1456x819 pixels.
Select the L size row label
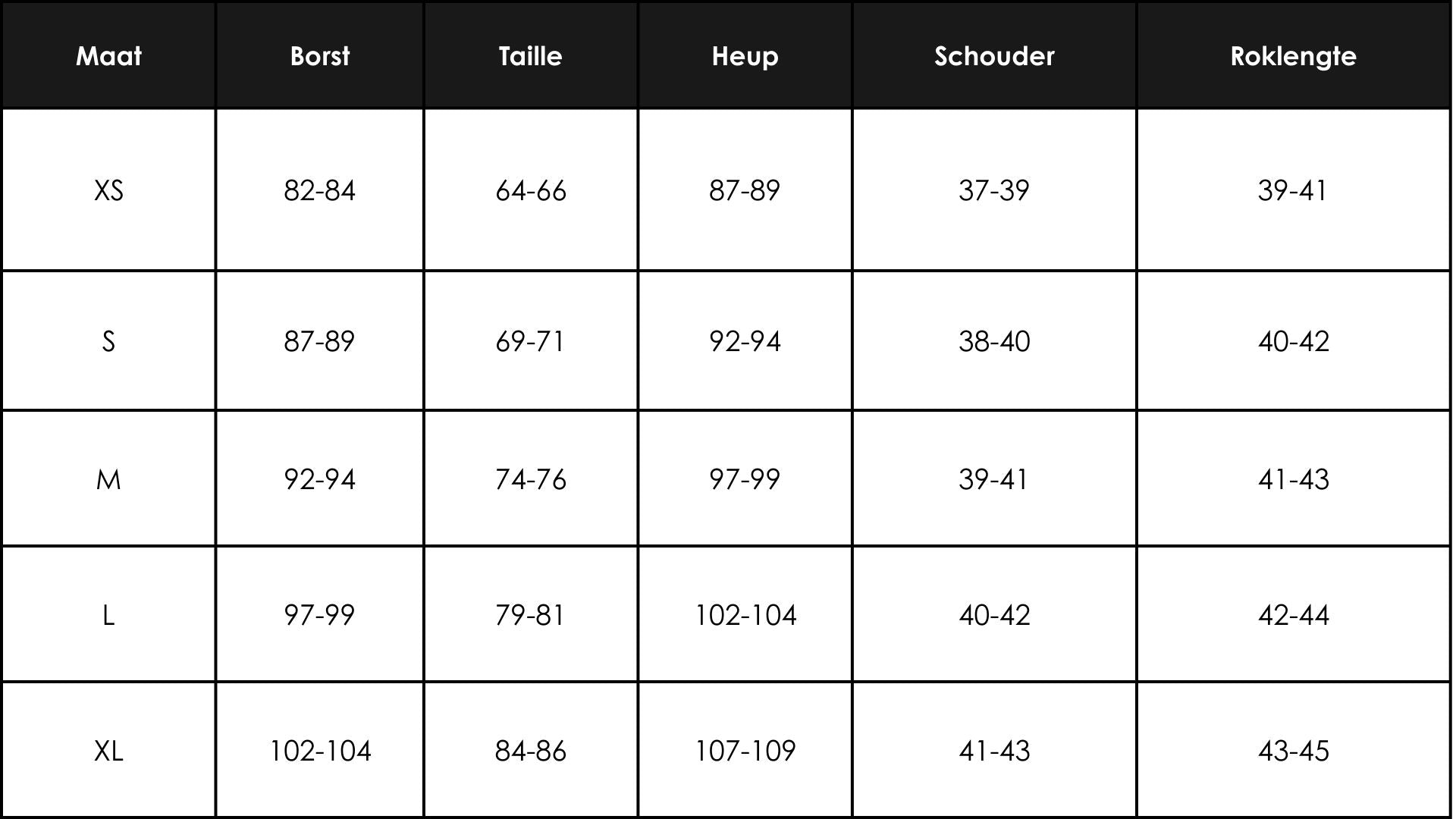coord(108,615)
